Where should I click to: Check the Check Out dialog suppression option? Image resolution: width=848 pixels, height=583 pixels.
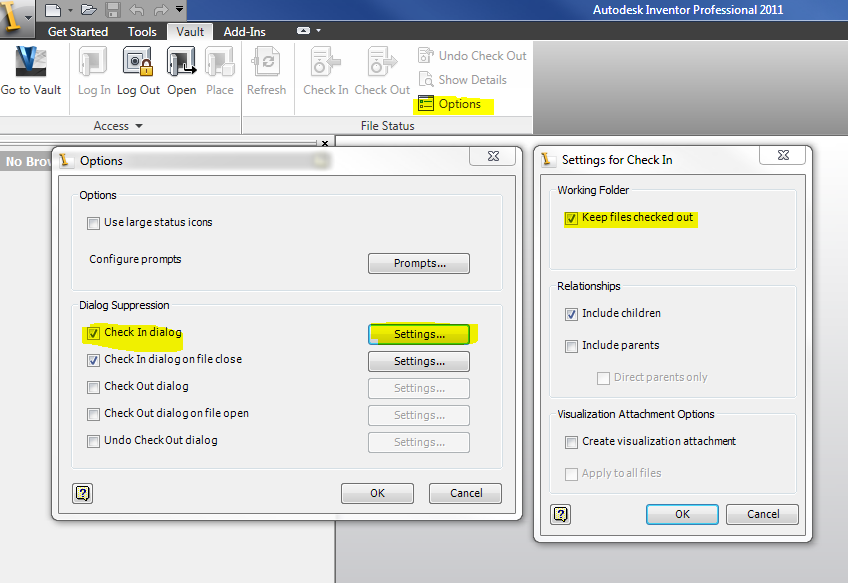coord(94,387)
